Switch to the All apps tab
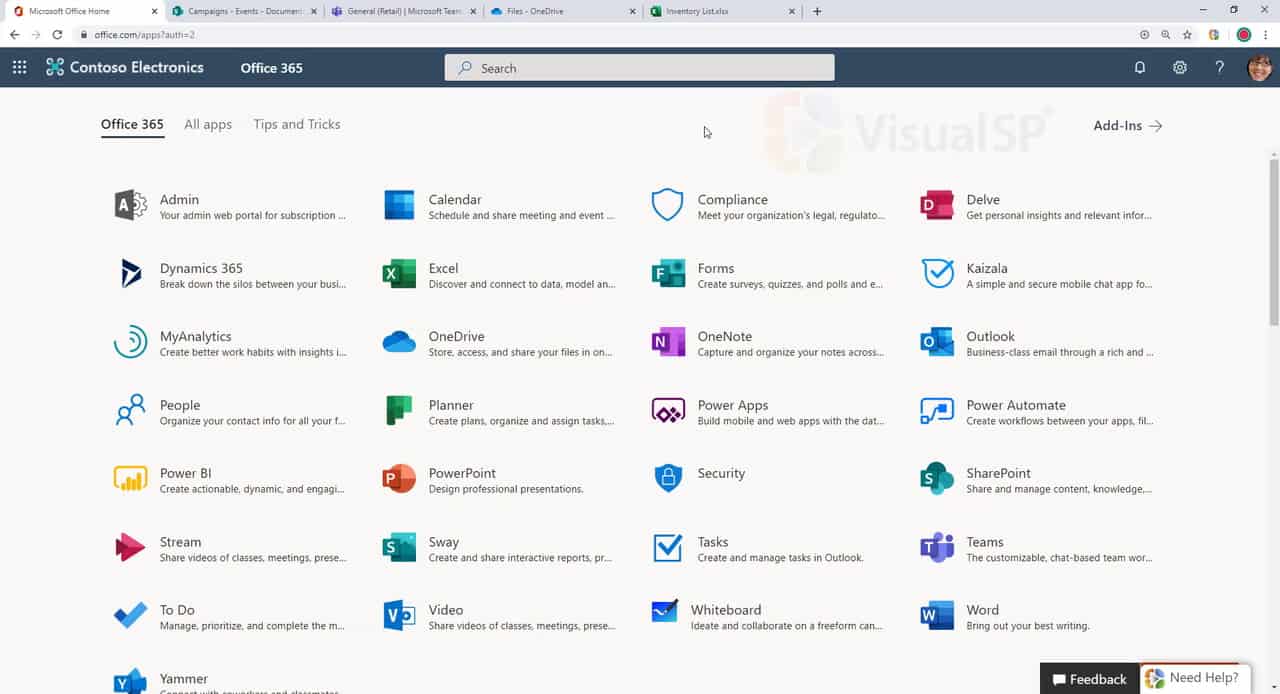1280x694 pixels. click(208, 125)
